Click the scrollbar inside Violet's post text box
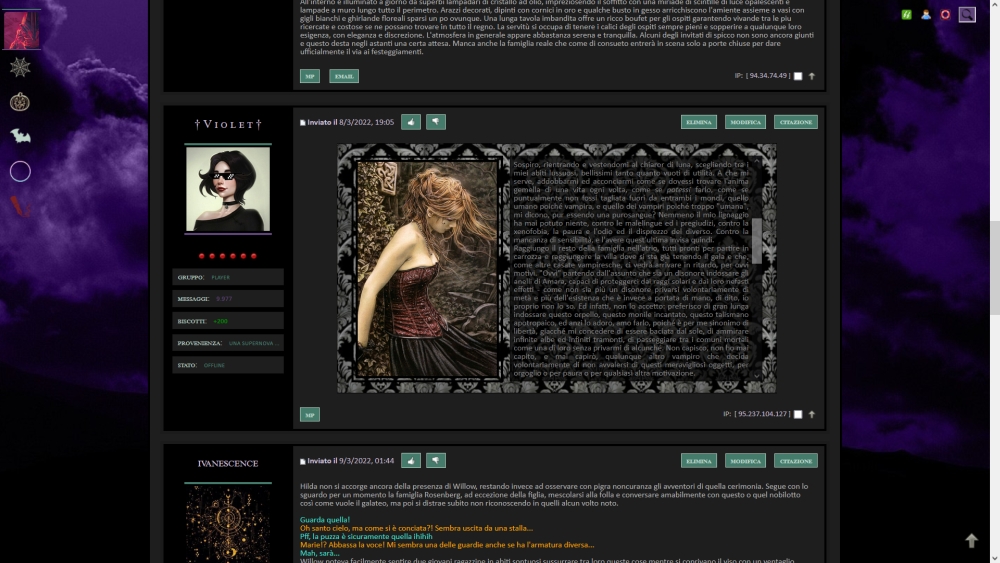Screen dimensions: 1000x563 coord(756,241)
